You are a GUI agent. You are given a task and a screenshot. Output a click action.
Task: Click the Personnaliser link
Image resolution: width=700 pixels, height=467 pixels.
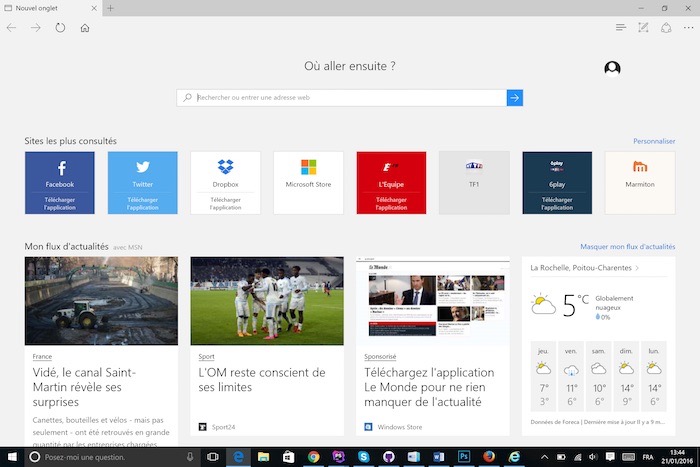point(654,142)
